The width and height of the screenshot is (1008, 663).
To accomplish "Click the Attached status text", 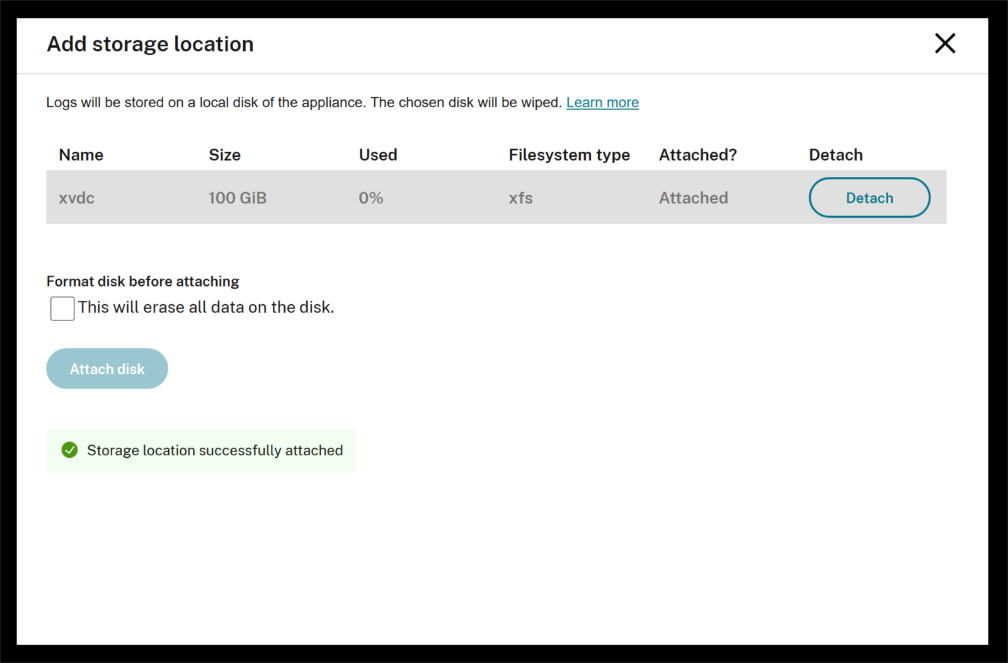I will pyautogui.click(x=693, y=198).
